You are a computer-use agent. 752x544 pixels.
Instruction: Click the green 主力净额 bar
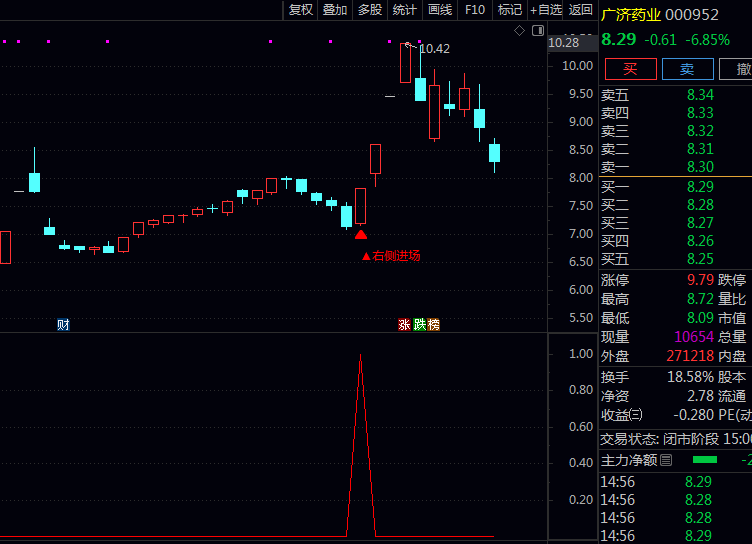(x=705, y=460)
